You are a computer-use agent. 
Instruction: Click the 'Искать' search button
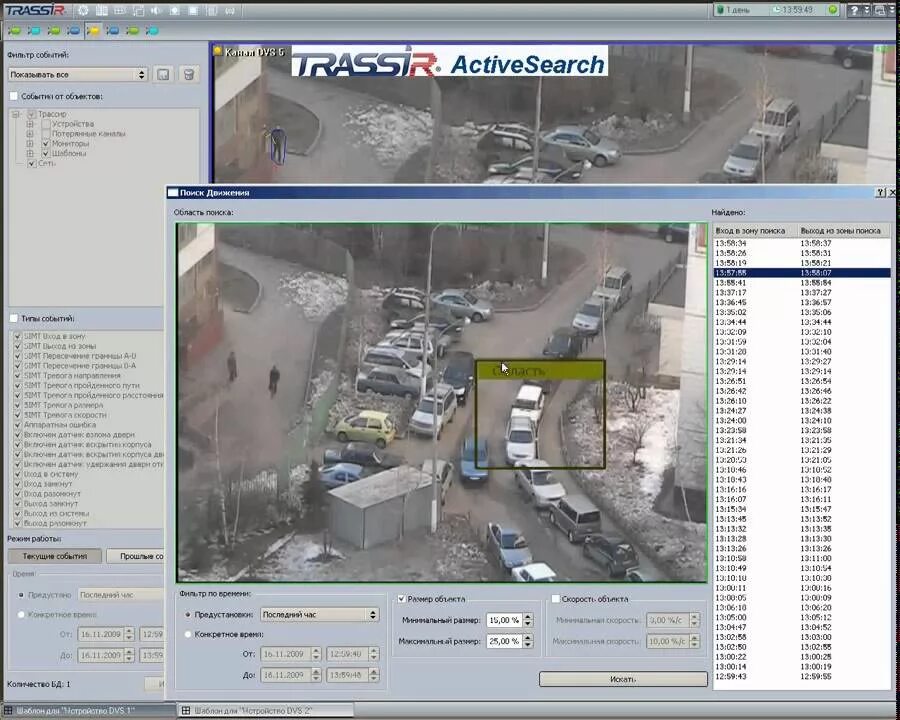coord(623,679)
